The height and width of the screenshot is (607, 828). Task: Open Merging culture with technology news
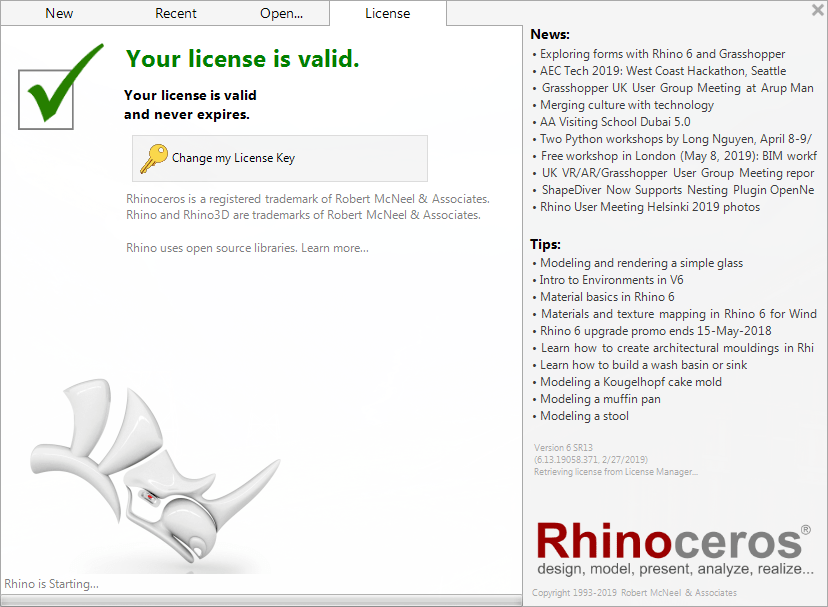[x=627, y=105]
